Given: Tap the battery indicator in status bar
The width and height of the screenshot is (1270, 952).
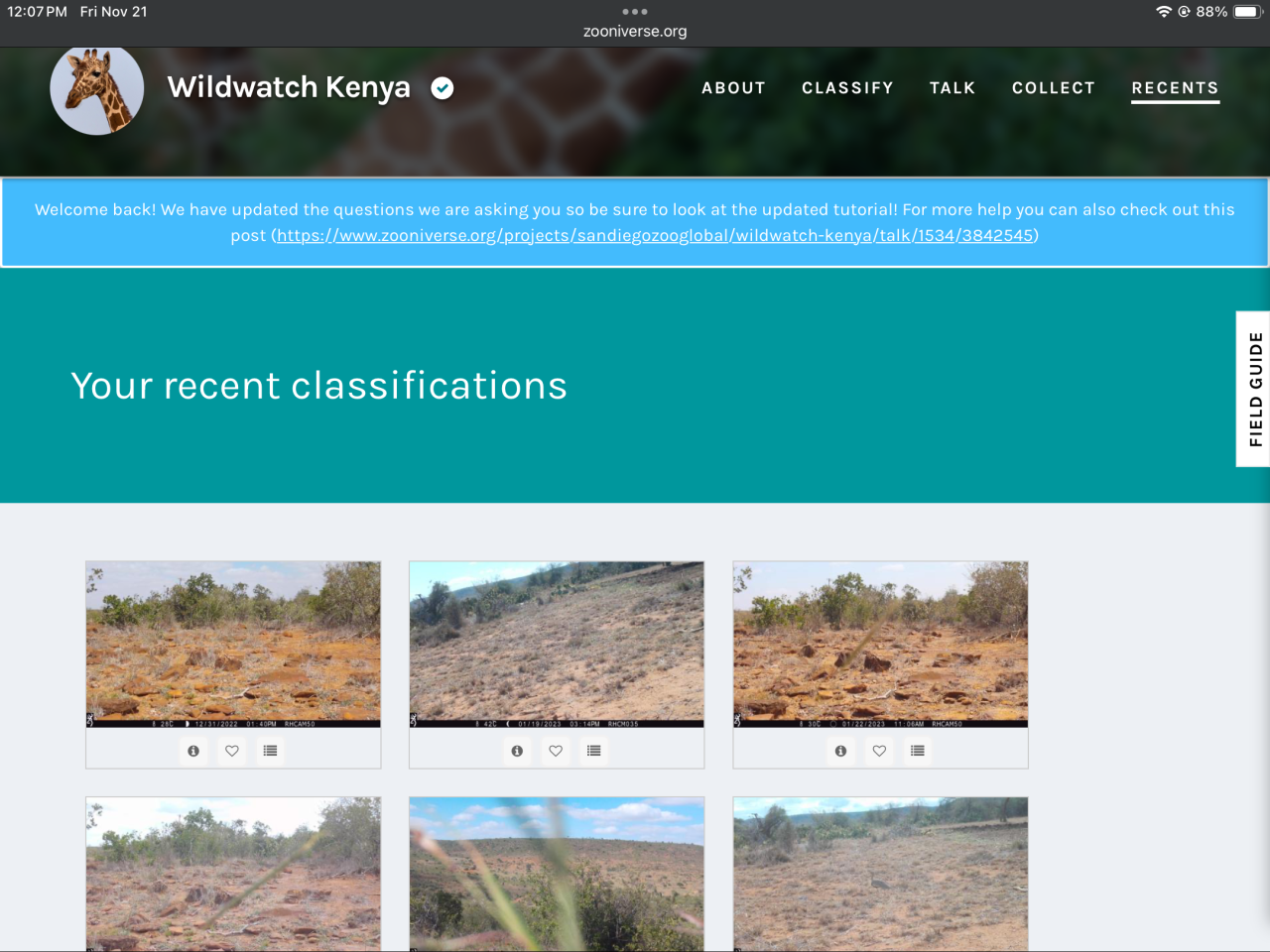Looking at the screenshot, I should click(x=1247, y=12).
